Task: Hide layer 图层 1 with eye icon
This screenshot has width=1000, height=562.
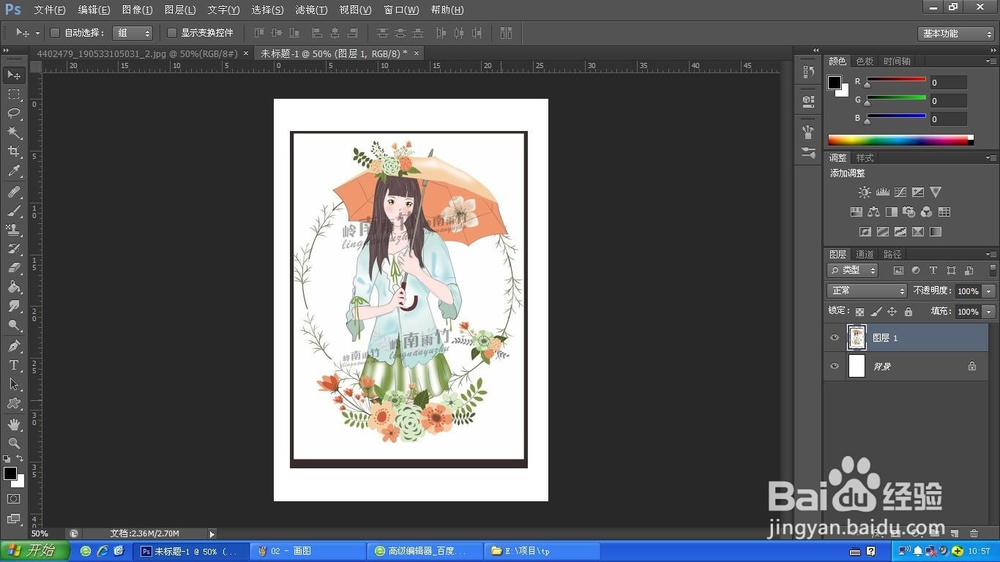Action: 834,337
